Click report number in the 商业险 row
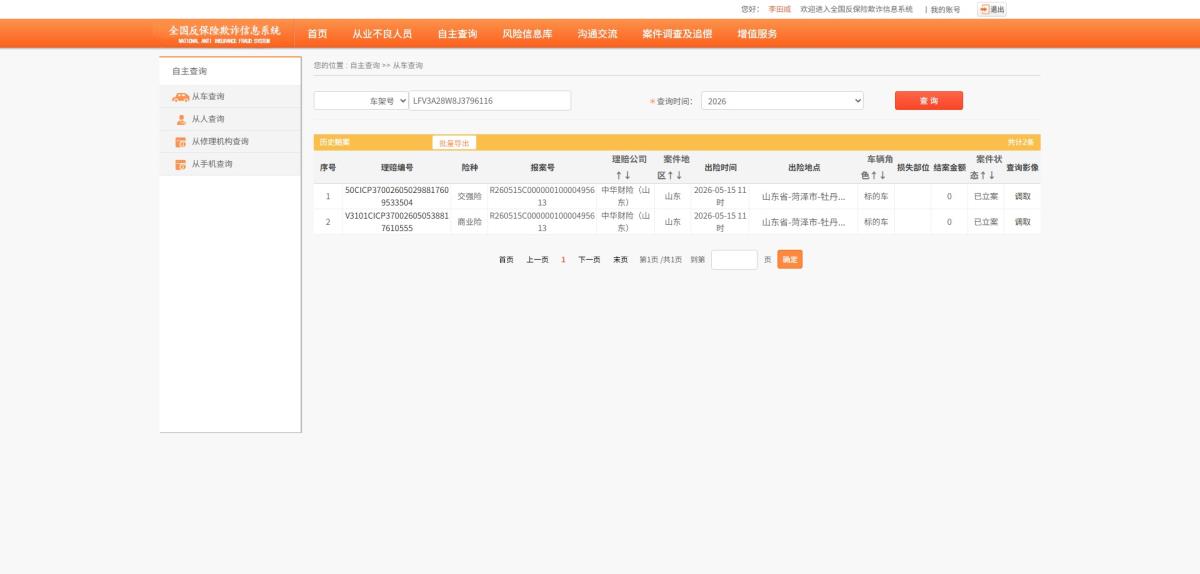 (x=542, y=222)
